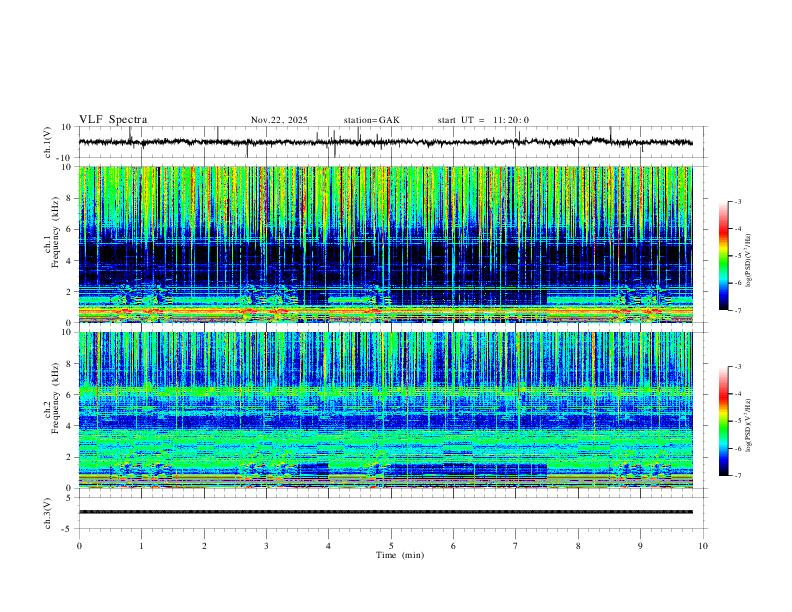This screenshot has height=612, width=792.
Task: Select the "start UT = 11:20:0" text
Action: click(x=483, y=120)
